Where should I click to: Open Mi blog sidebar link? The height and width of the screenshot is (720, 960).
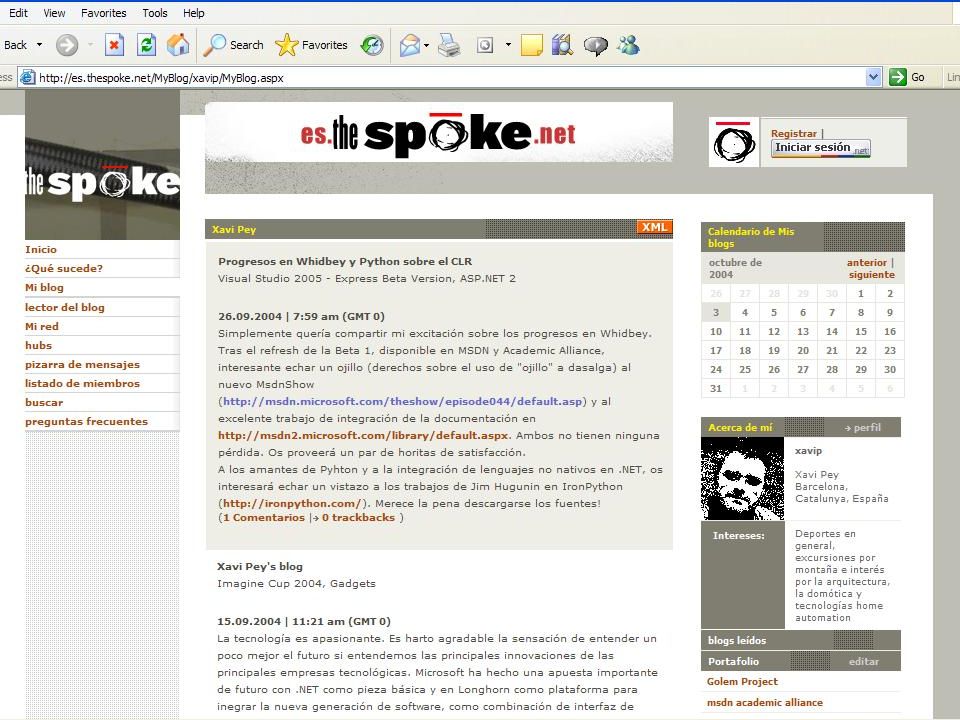[44, 287]
